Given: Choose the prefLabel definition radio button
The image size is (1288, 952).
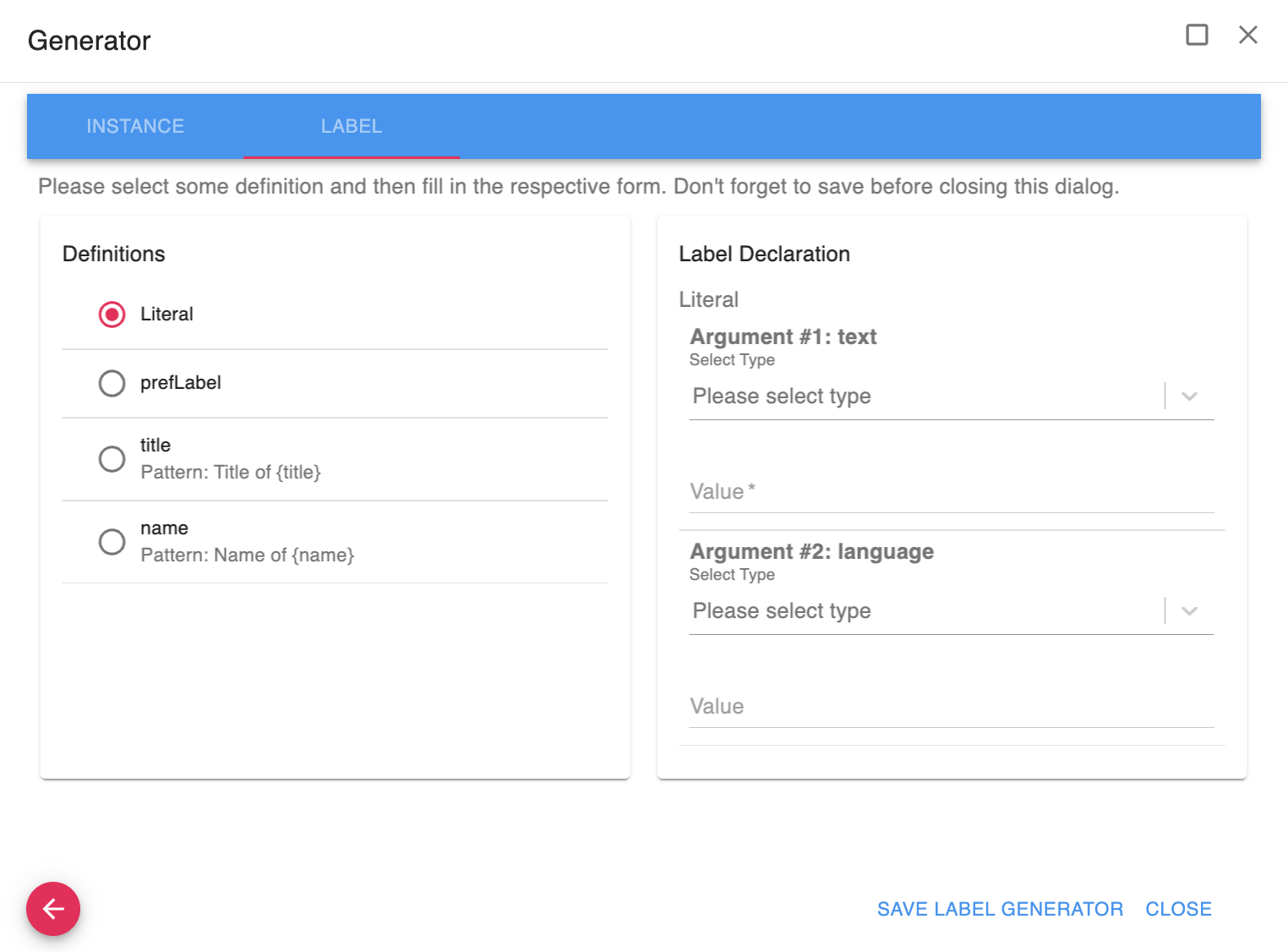Looking at the screenshot, I should pyautogui.click(x=112, y=383).
